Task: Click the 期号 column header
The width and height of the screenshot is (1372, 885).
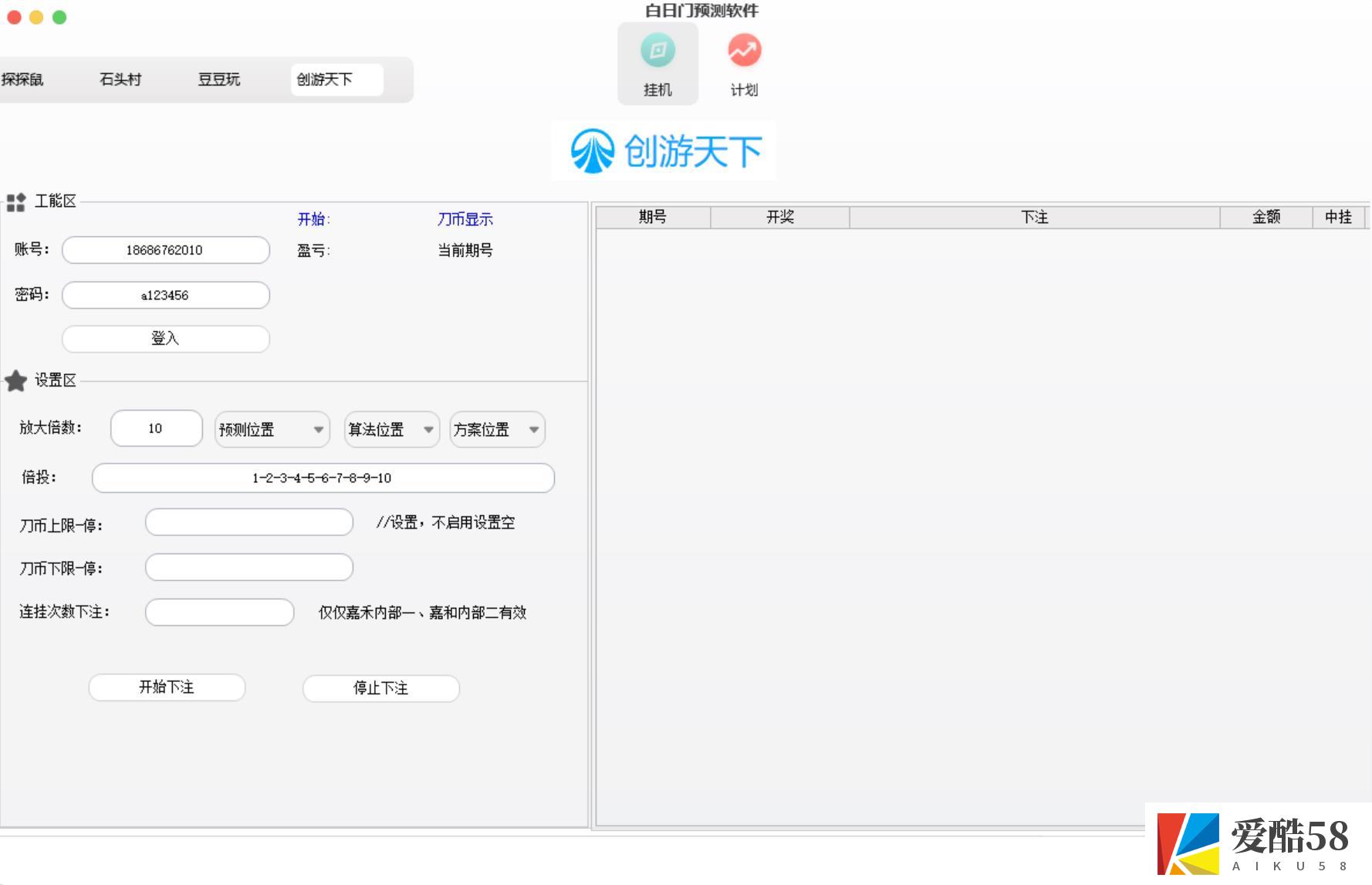Action: pos(653,218)
